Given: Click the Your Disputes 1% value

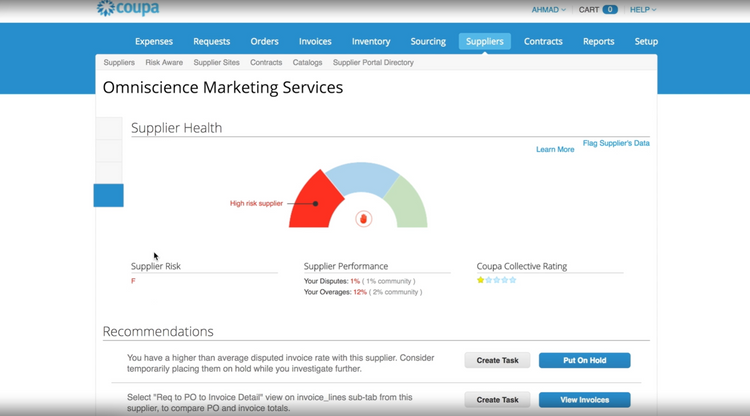Looking at the screenshot, I should [x=354, y=281].
